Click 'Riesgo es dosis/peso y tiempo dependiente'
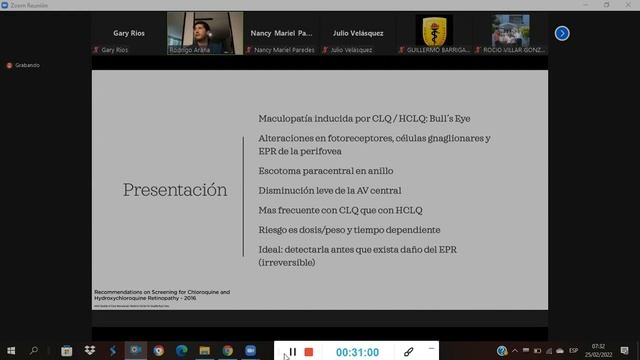The image size is (640, 360). click(349, 230)
